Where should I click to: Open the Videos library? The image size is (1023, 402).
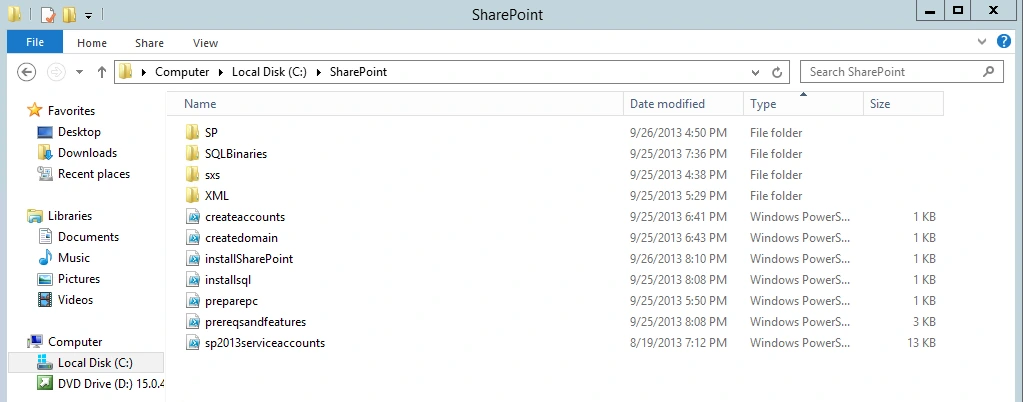75,300
